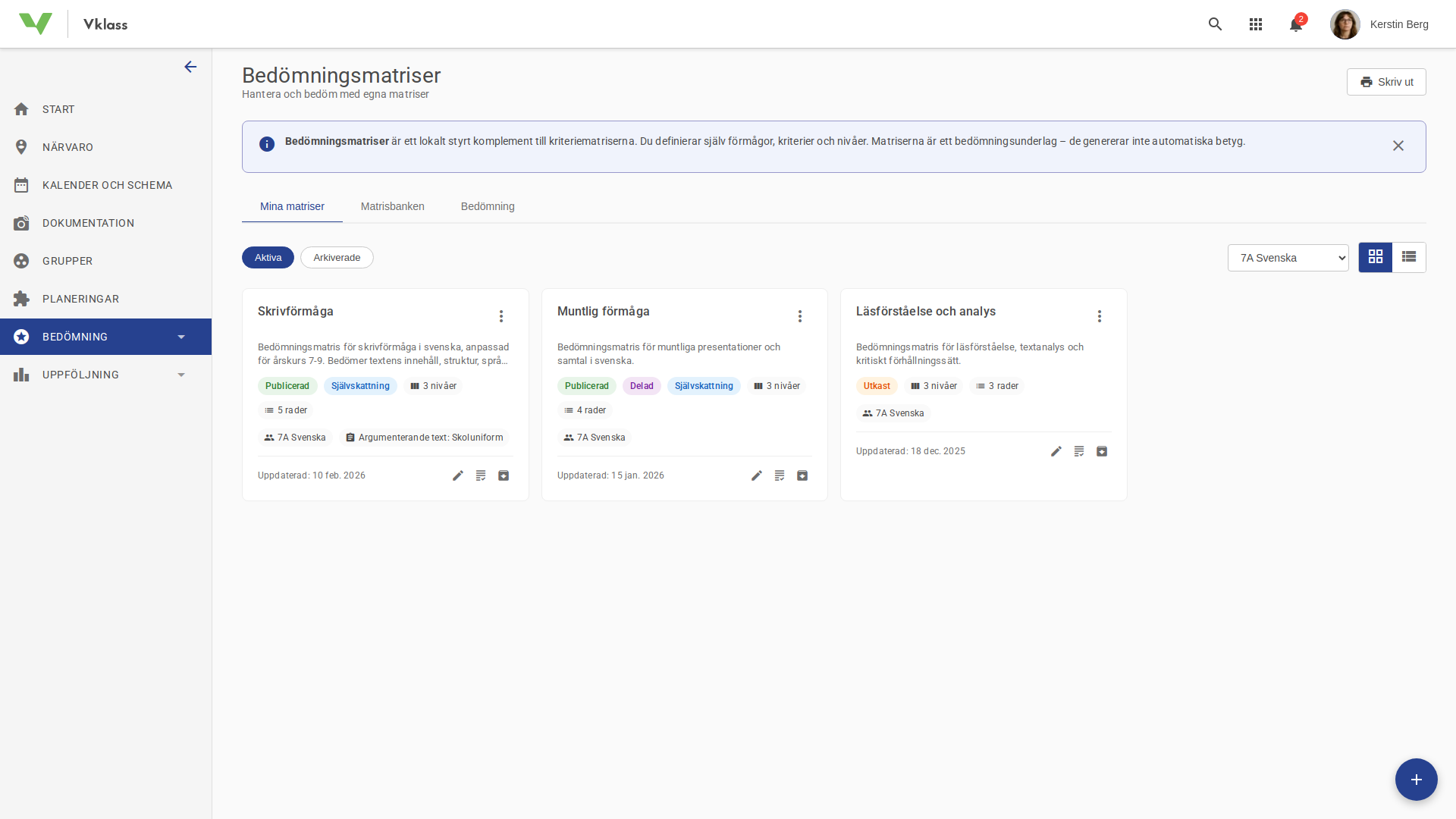Keep Aktiva filter selected

pyautogui.click(x=268, y=257)
